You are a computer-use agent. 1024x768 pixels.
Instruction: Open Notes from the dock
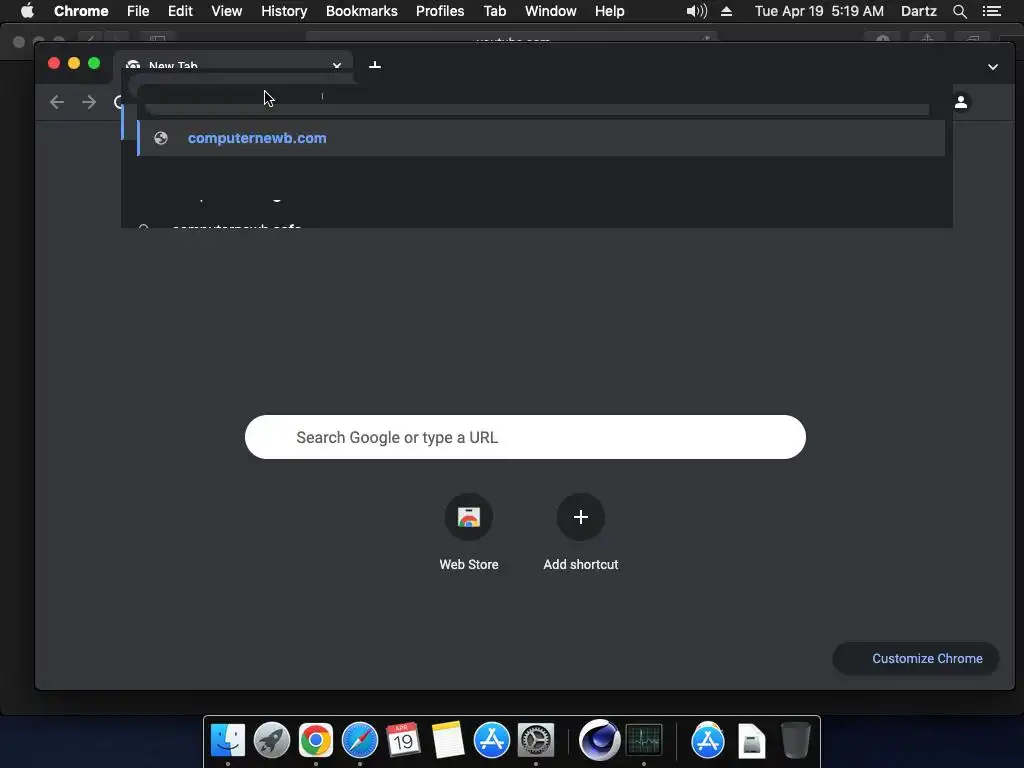tap(447, 741)
